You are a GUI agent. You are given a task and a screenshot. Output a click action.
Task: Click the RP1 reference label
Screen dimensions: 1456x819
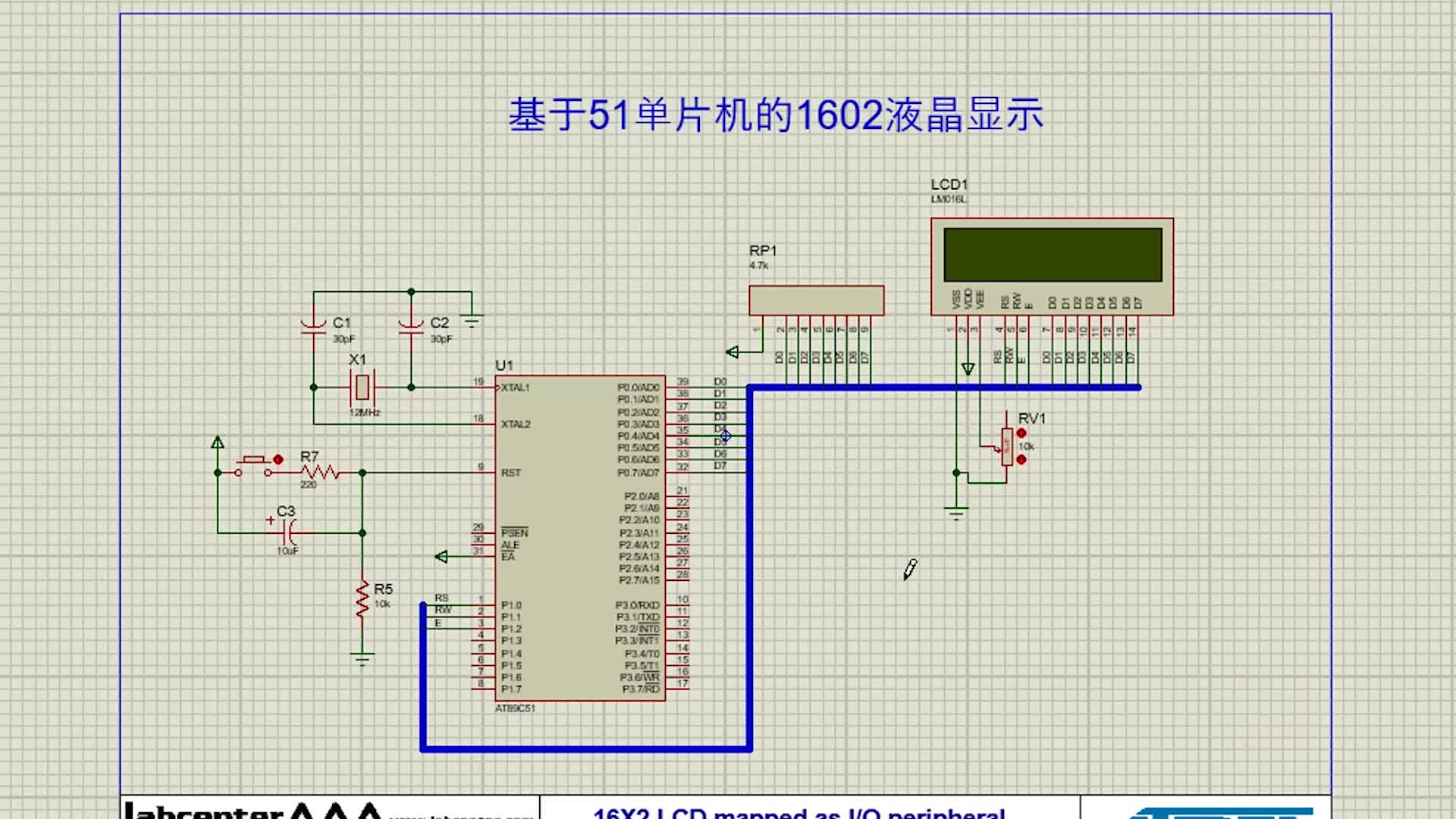click(763, 250)
